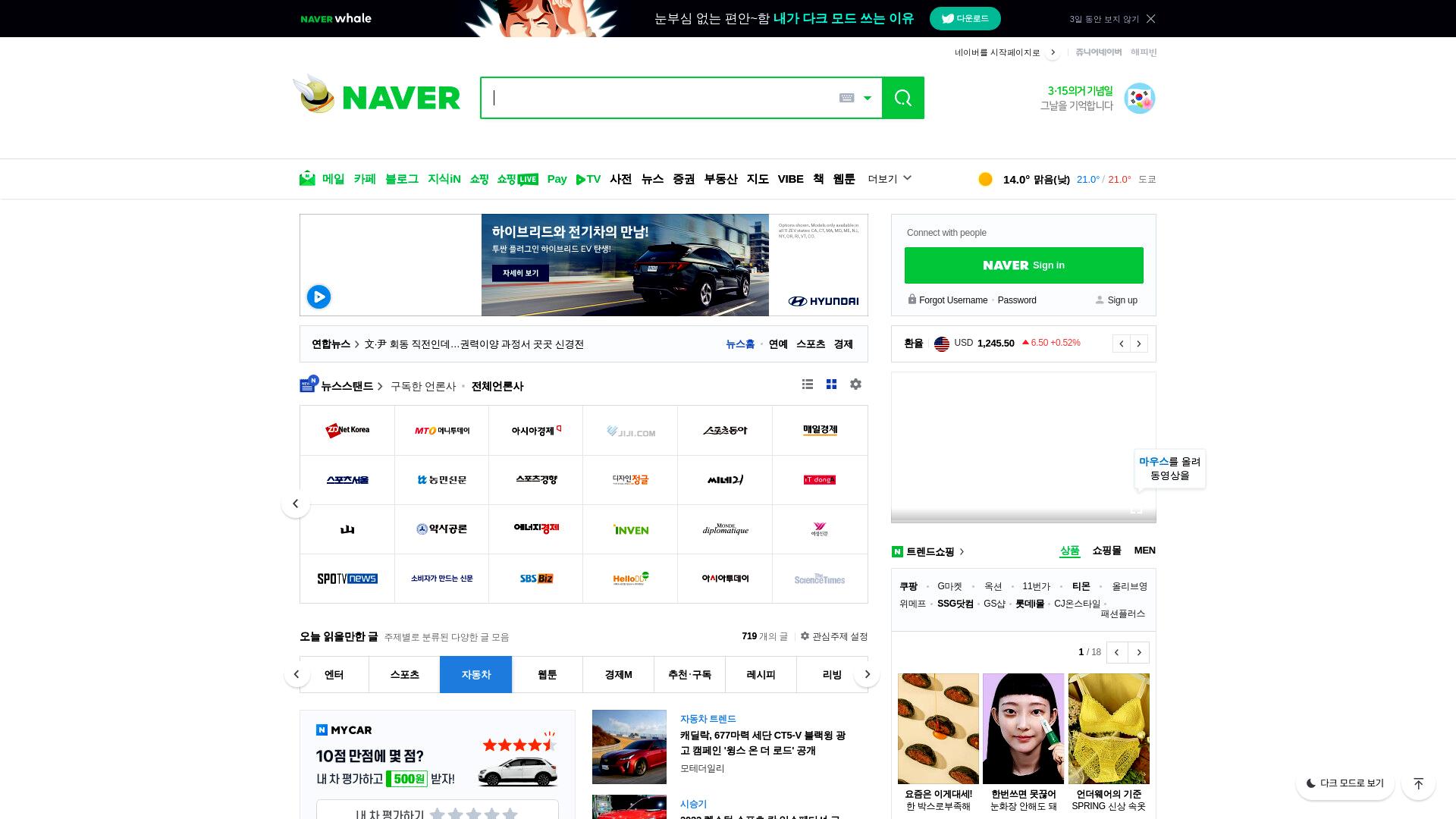Expand search autocomplete dropdown arrow

point(868,98)
